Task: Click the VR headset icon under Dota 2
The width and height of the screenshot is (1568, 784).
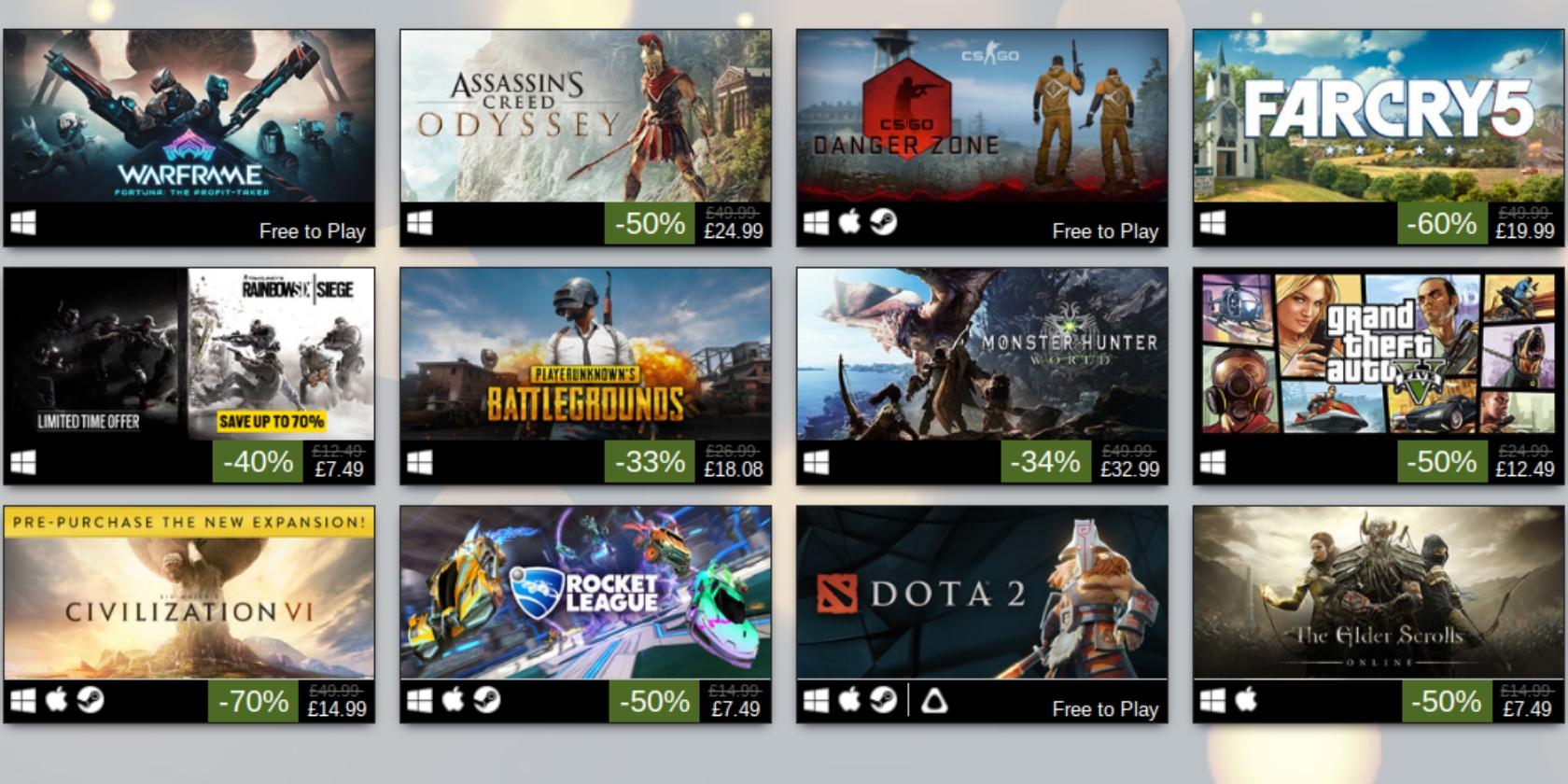Action: tap(934, 701)
